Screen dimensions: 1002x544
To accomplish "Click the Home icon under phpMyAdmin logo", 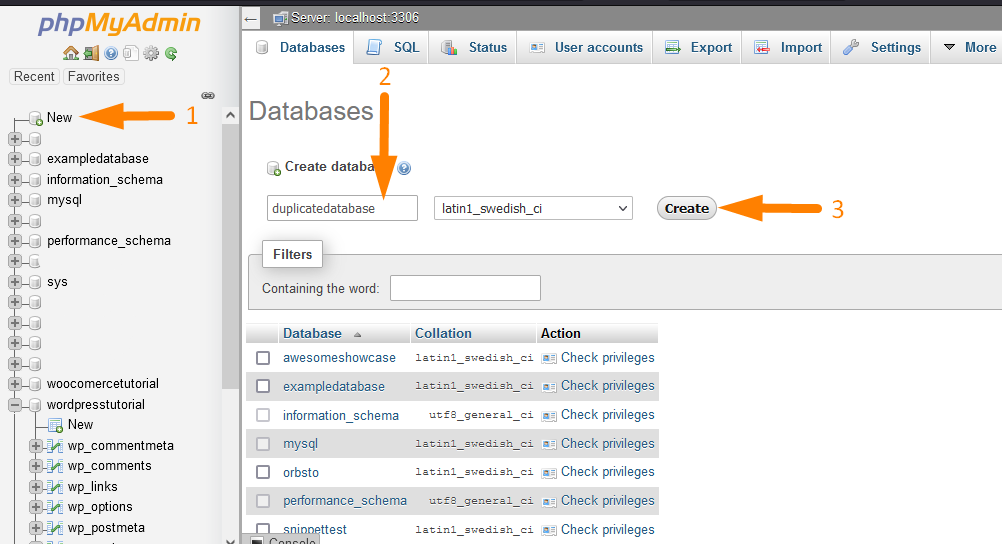I will coord(70,53).
